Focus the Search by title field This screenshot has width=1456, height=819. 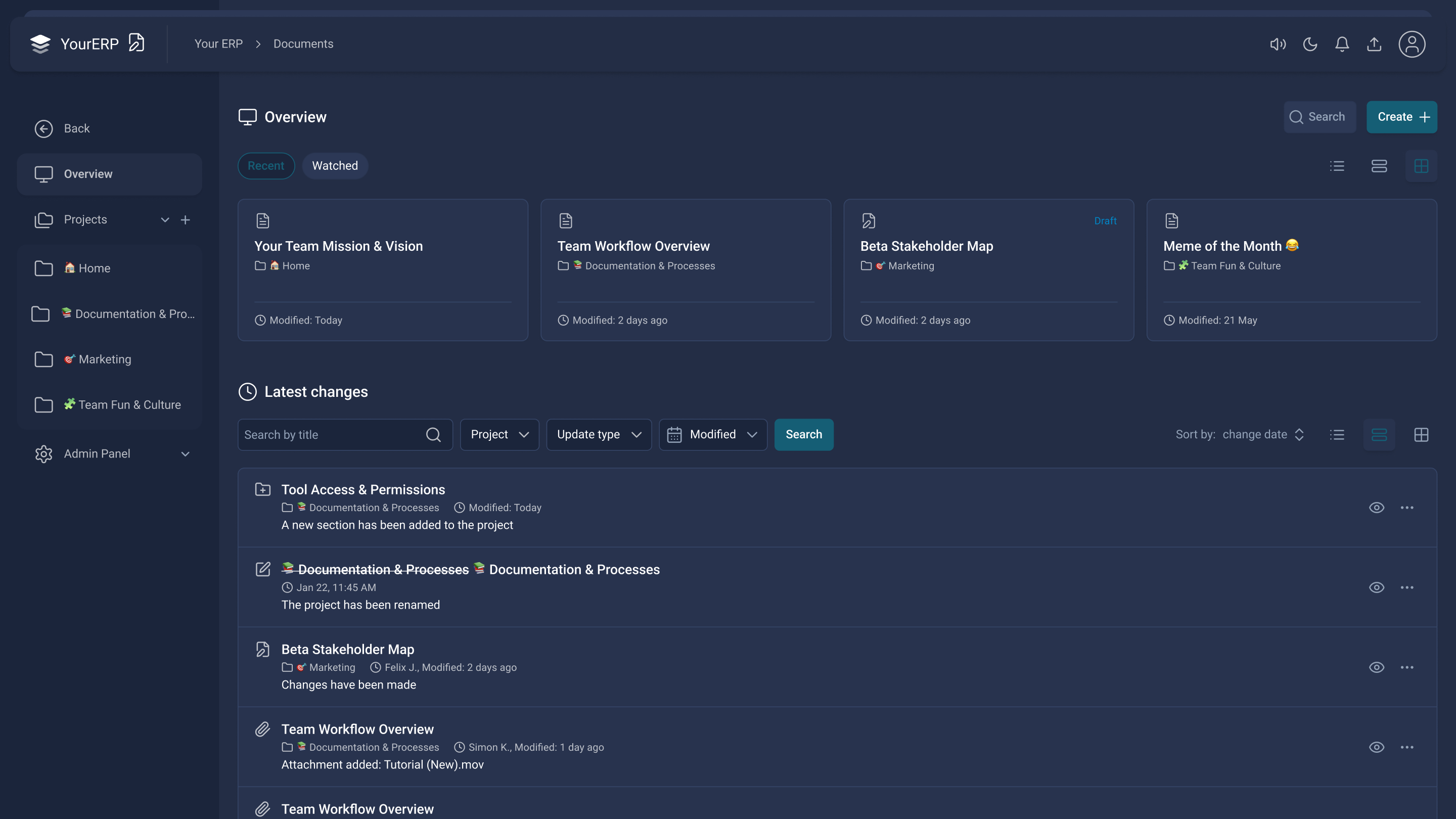(x=345, y=435)
